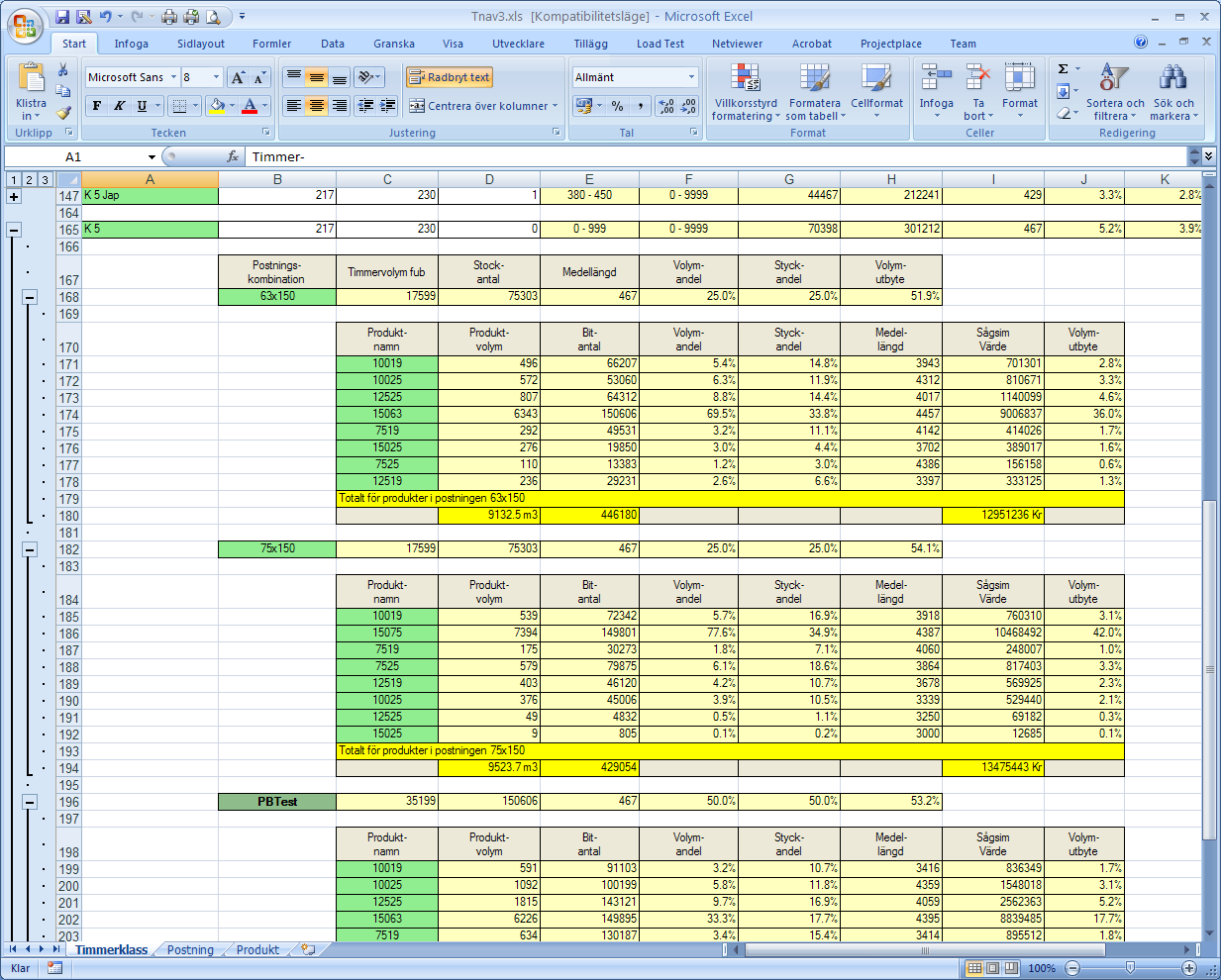This screenshot has height=980, width=1221.
Task: Show outline level 2
Action: (x=30, y=179)
